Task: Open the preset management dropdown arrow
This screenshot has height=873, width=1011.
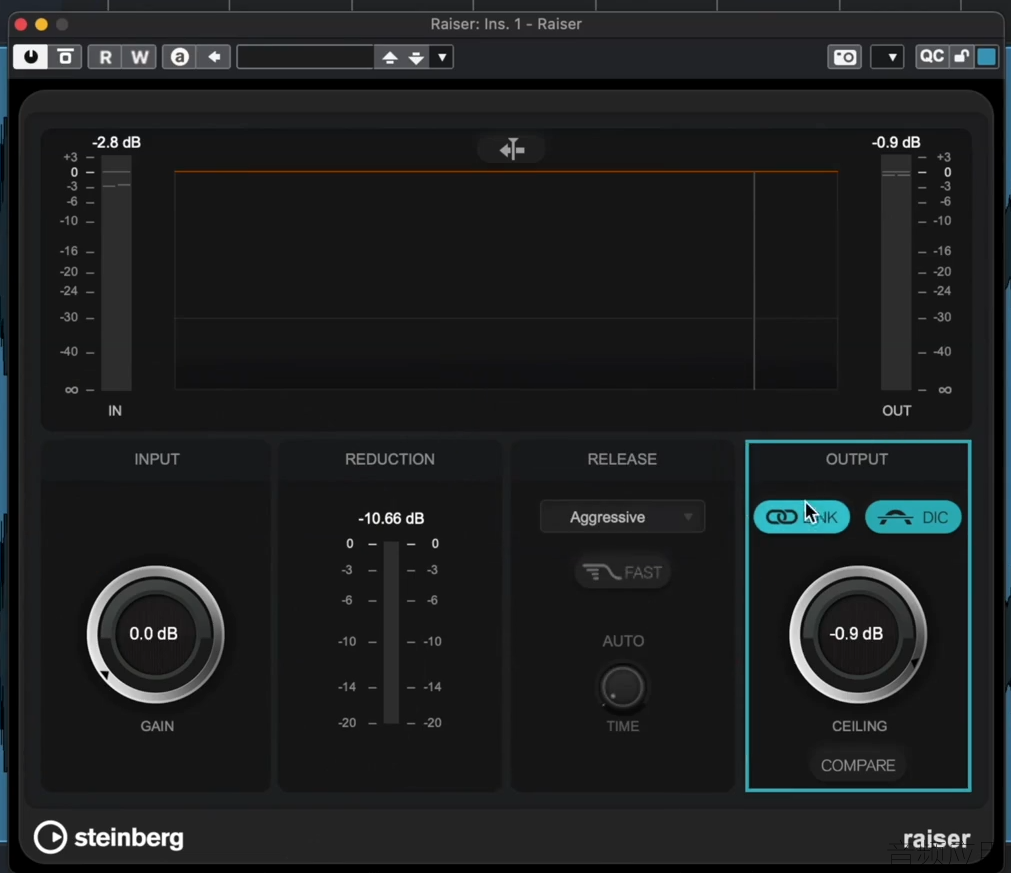Action: pyautogui.click(x=442, y=57)
